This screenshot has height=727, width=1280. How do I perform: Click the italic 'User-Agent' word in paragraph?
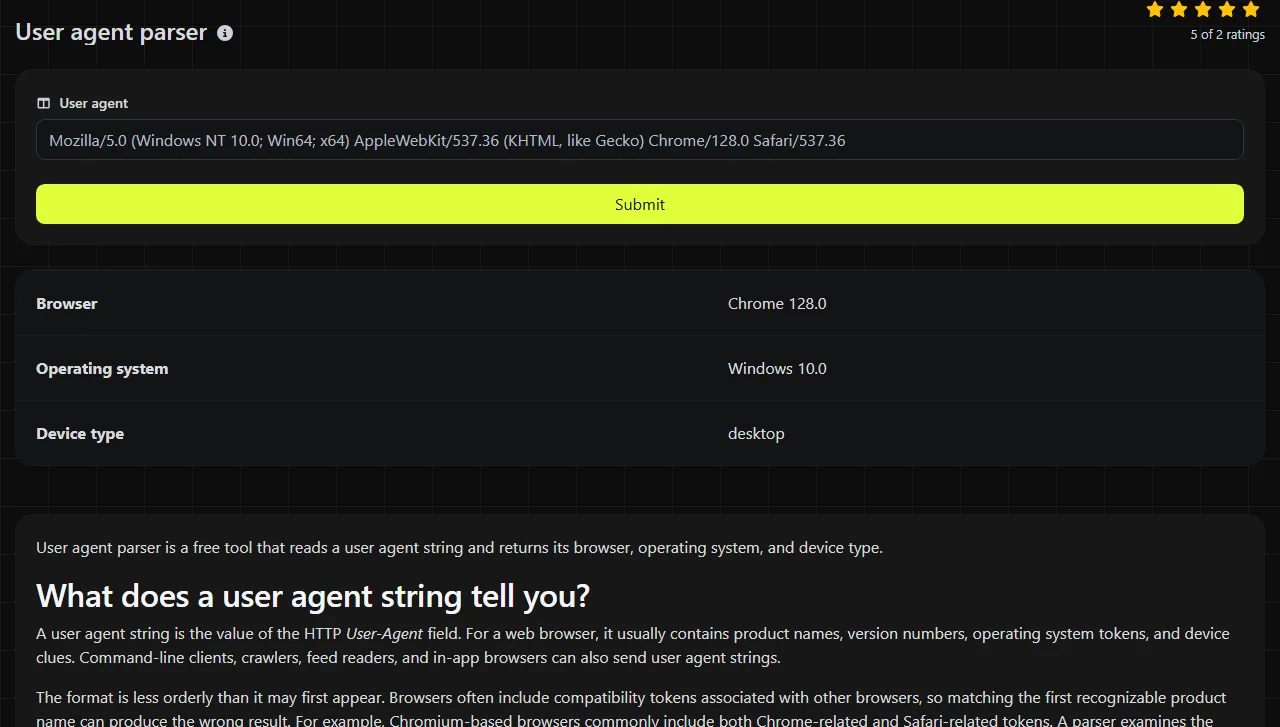384,634
